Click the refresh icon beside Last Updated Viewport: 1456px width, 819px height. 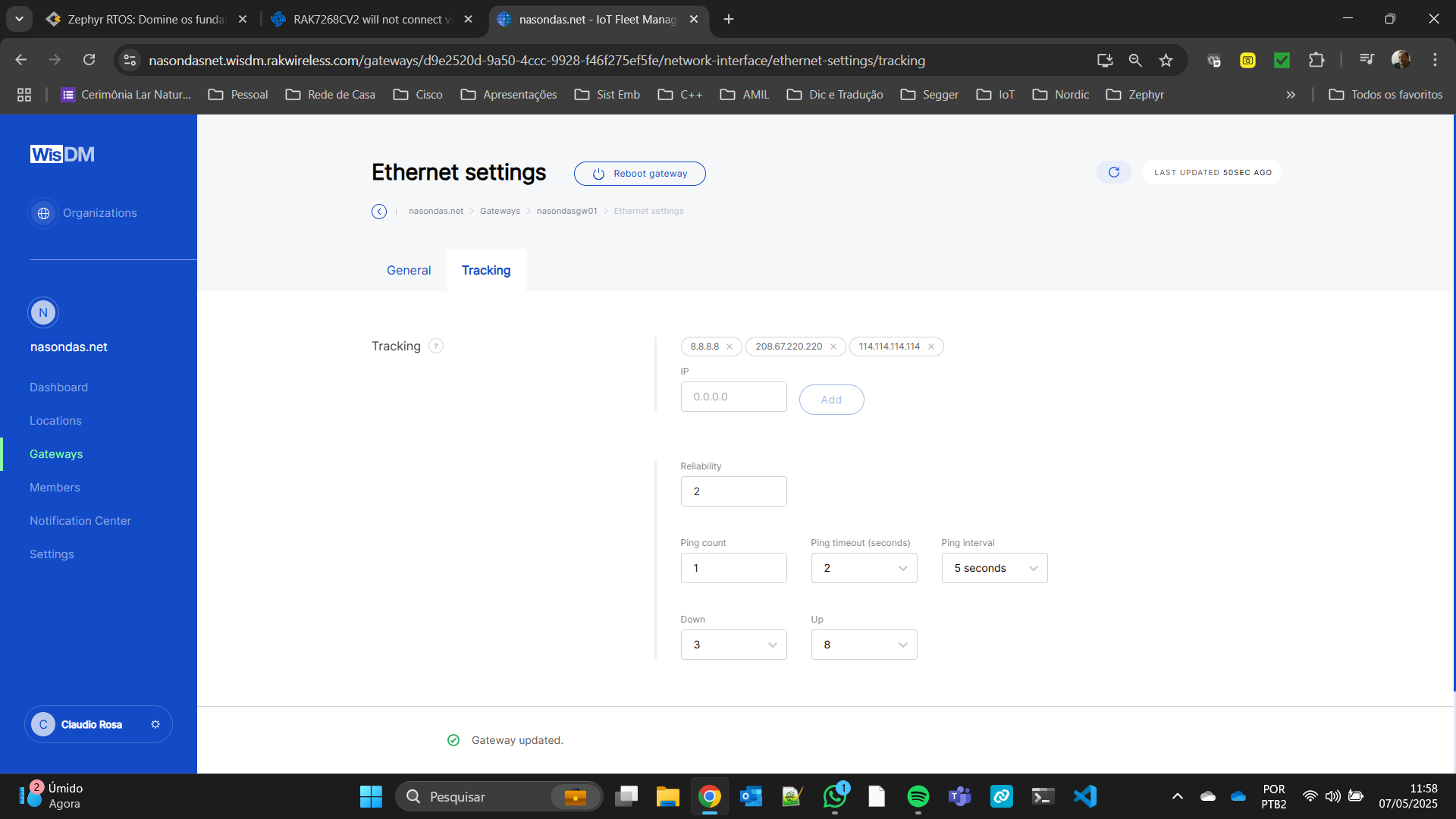pos(1113,172)
